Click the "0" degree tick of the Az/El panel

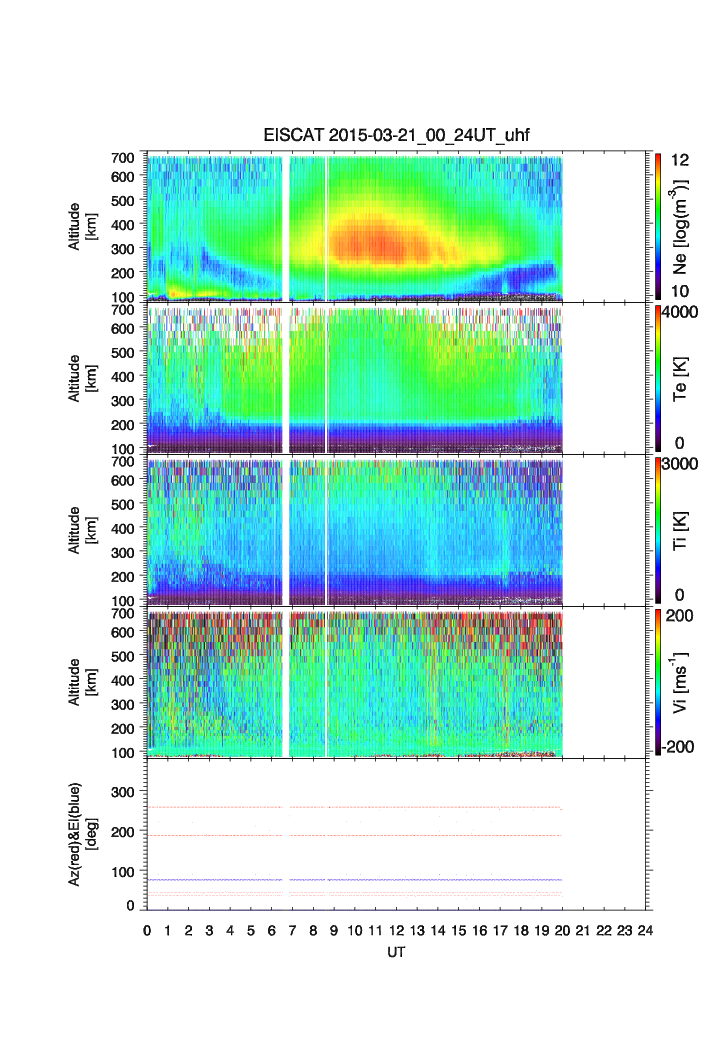(131, 906)
